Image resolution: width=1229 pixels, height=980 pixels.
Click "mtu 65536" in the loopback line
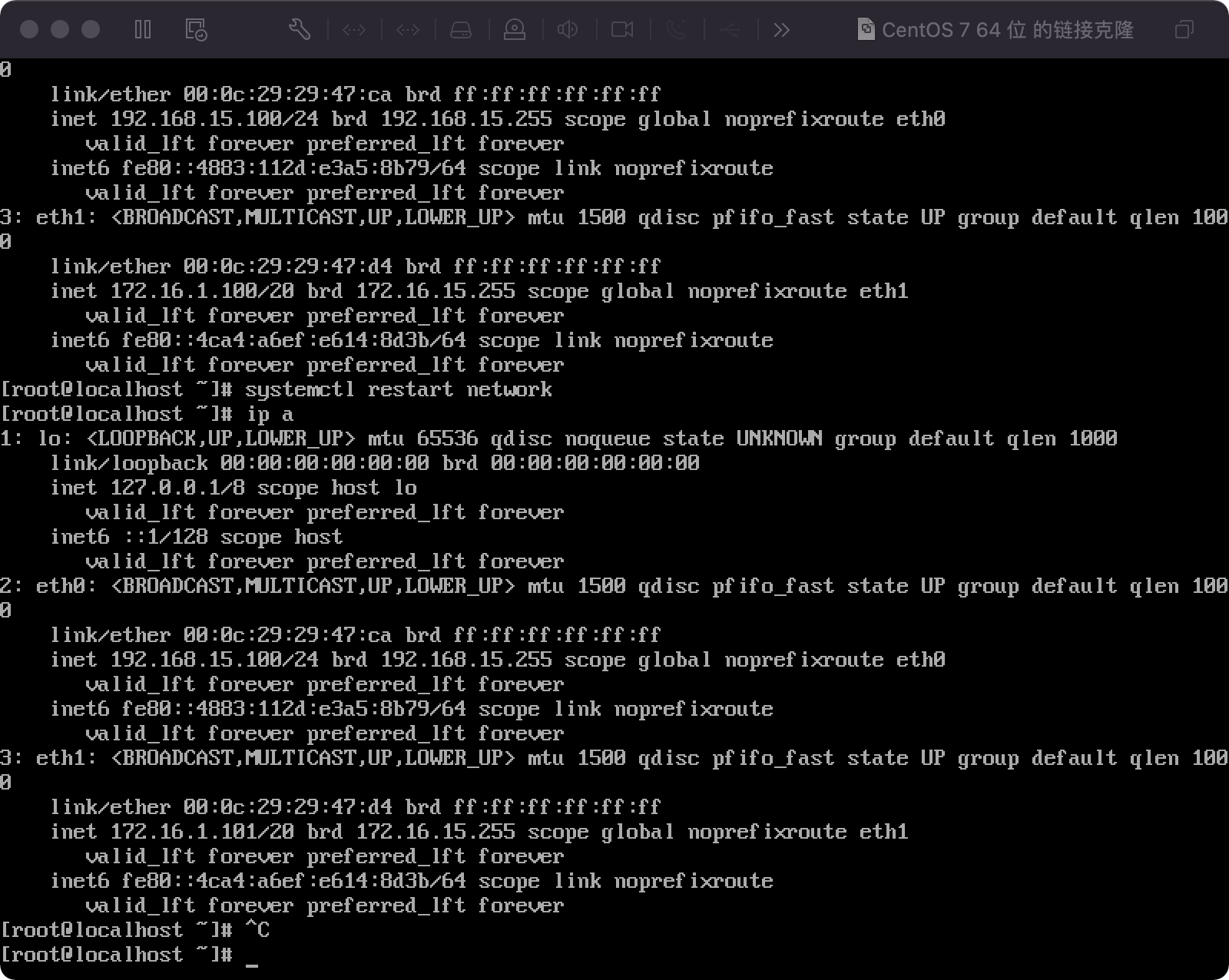tap(423, 439)
